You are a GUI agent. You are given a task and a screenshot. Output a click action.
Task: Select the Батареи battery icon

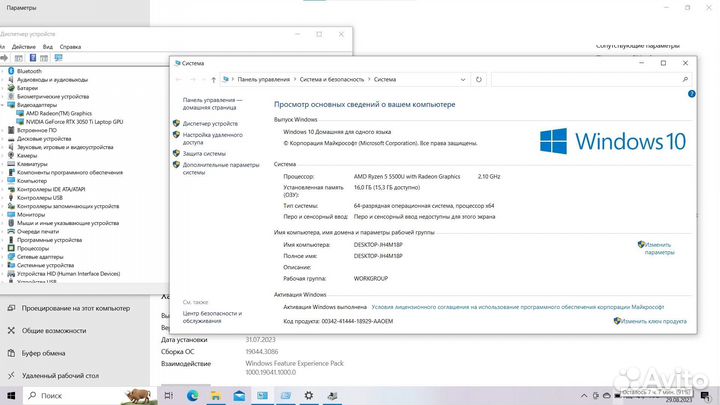[x=11, y=88]
